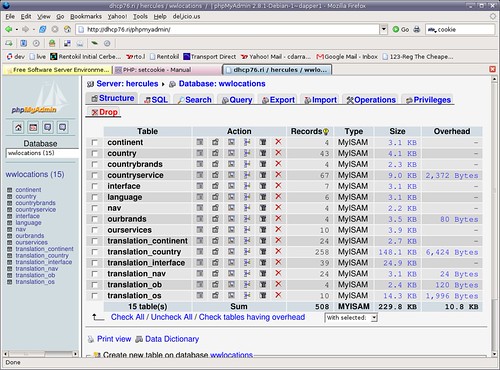Open Back button history dropdown arrow
The image size is (500, 370).
pyautogui.click(x=17, y=29)
